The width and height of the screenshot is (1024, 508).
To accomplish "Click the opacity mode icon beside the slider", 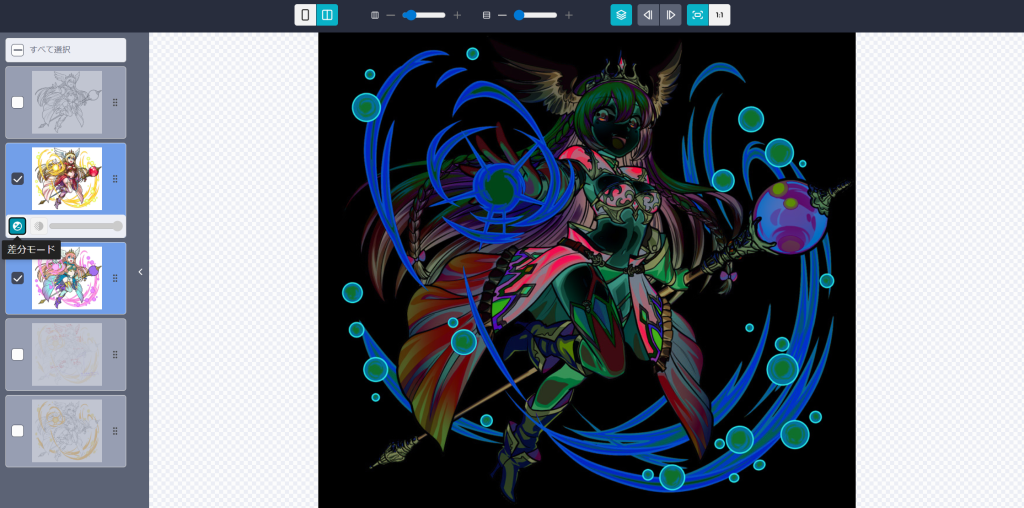I will tap(39, 226).
